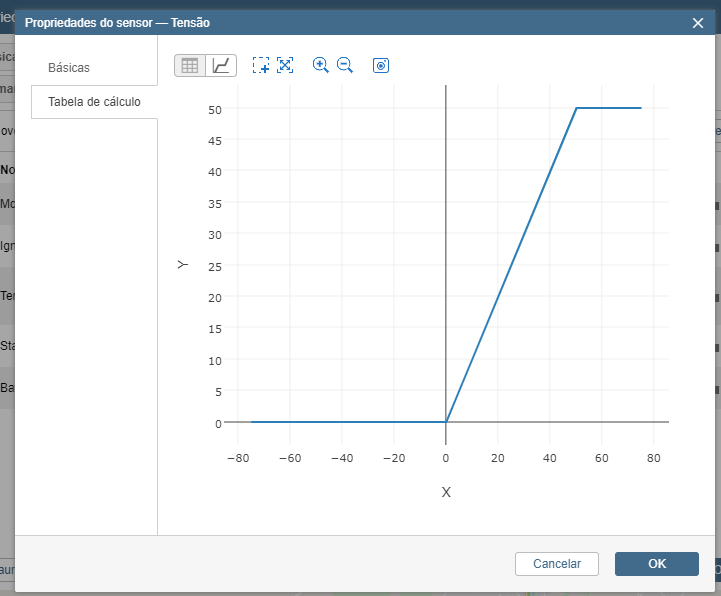Select the Tabela de cálculo tab

94,102
